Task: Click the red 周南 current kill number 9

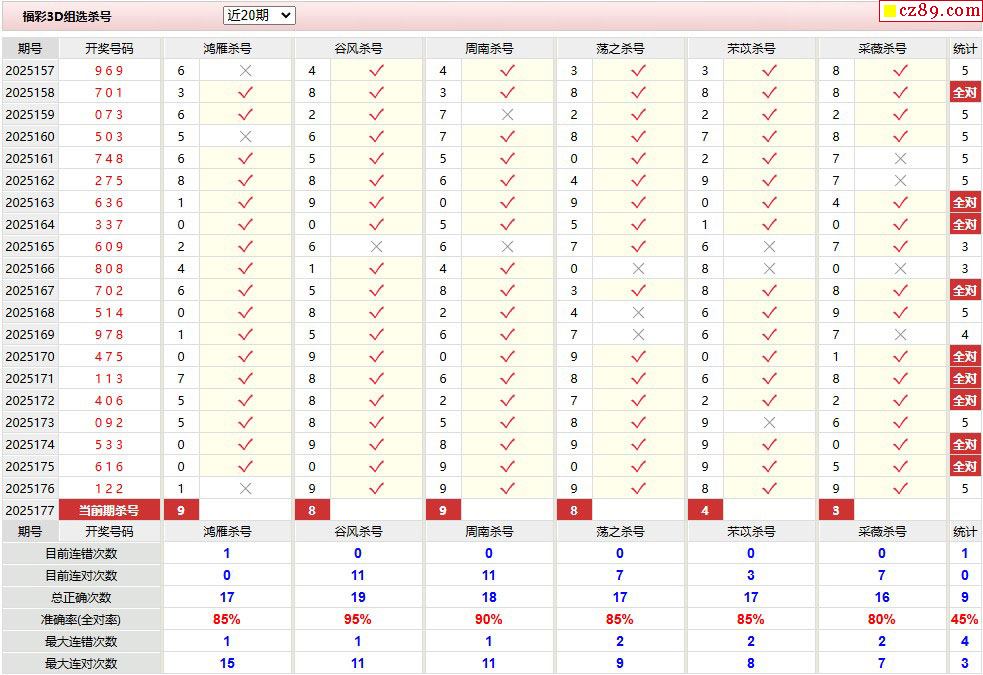Action: pyautogui.click(x=443, y=510)
